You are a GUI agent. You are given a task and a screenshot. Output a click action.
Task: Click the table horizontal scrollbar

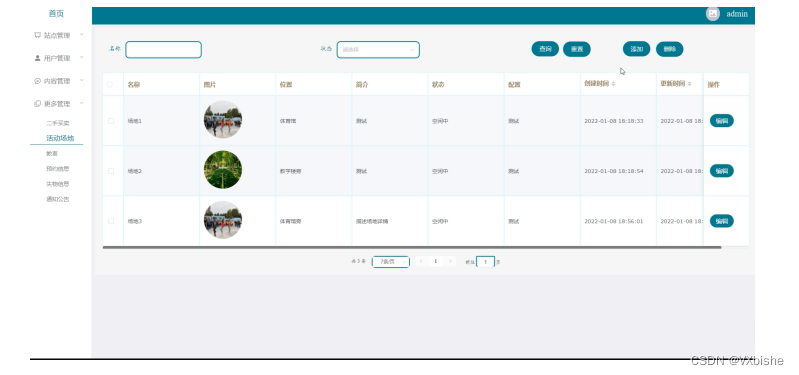(x=412, y=247)
